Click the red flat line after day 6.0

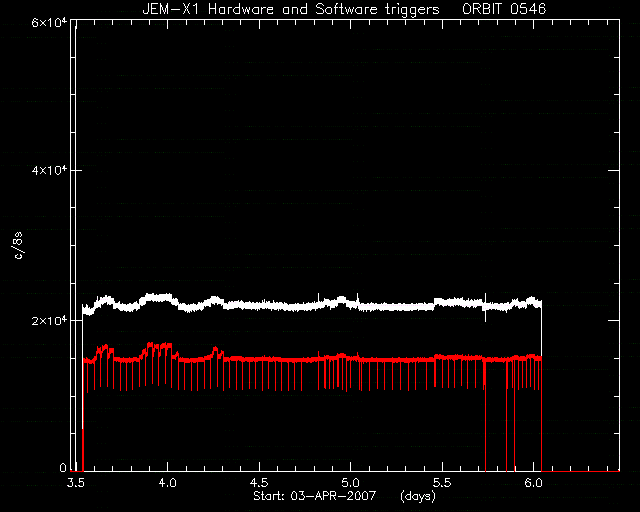coord(580,471)
